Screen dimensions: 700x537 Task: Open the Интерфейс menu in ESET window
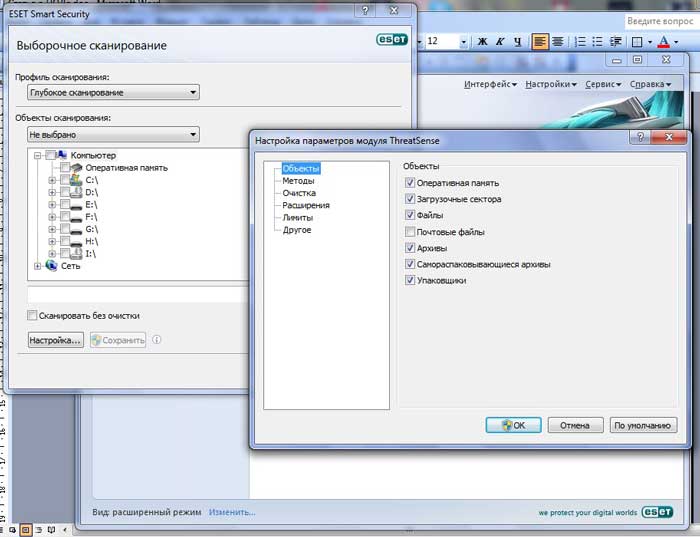point(490,84)
